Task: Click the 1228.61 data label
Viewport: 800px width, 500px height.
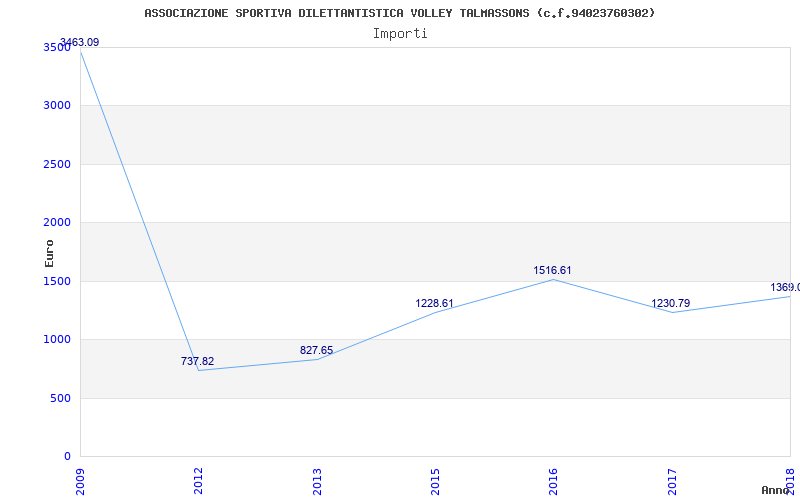Action: pyautogui.click(x=434, y=304)
